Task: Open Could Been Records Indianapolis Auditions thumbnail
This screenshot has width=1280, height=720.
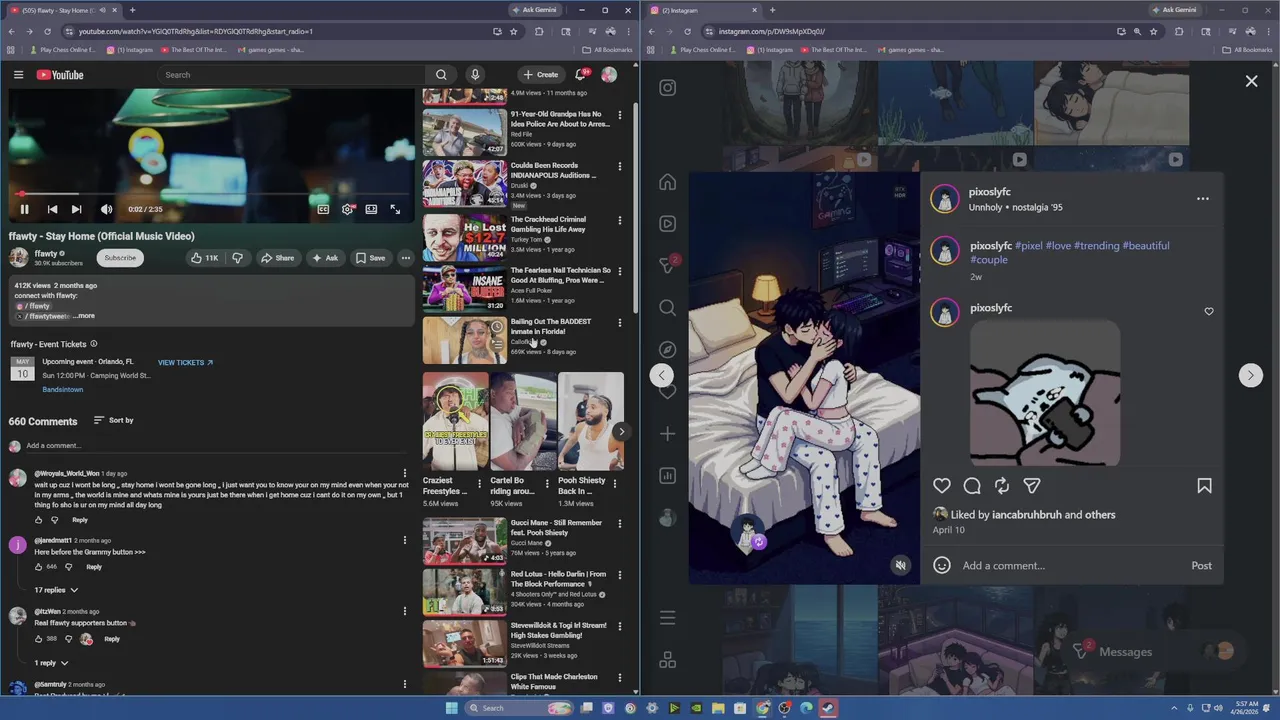Action: [x=464, y=184]
